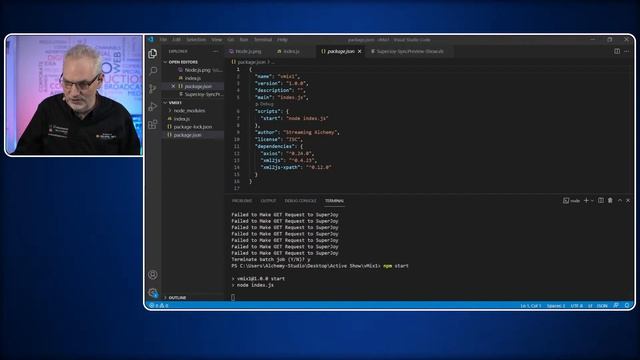Screen dimensions: 640x360
Task: Kill the terminal with trash icon
Action: [x=610, y=200]
